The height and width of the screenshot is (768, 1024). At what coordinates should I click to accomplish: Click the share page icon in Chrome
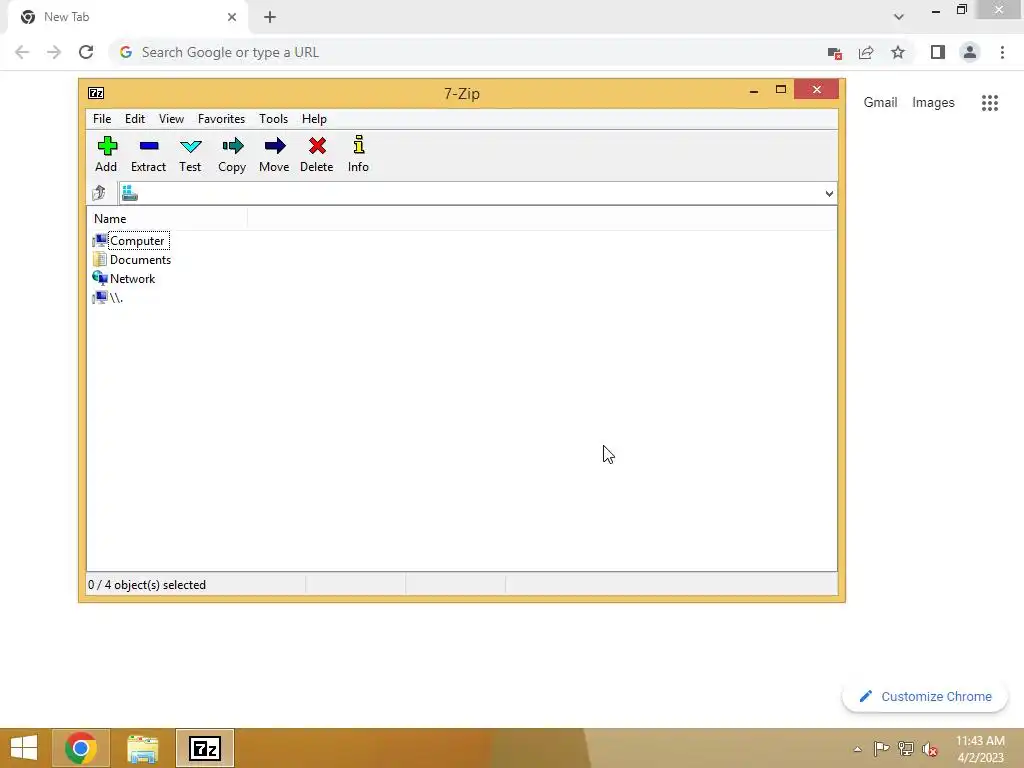click(x=866, y=52)
